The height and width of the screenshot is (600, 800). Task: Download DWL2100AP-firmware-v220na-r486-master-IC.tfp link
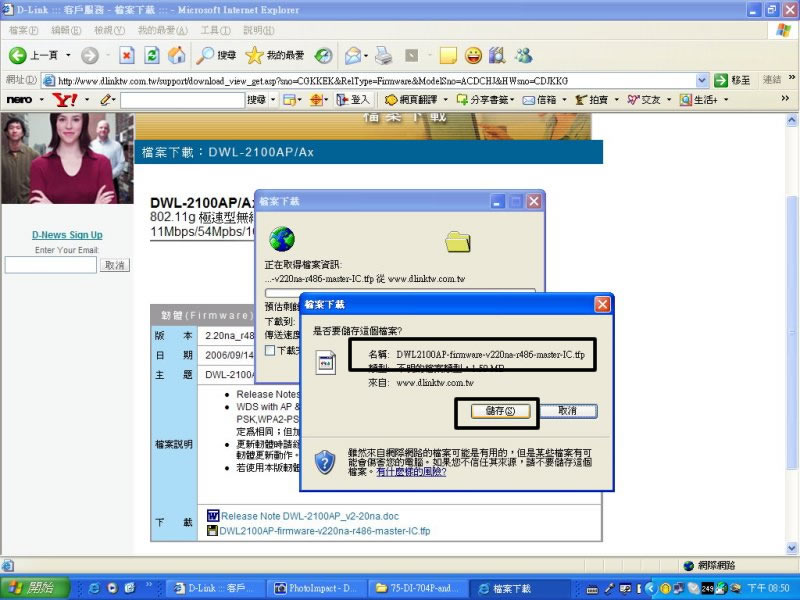pos(325,531)
